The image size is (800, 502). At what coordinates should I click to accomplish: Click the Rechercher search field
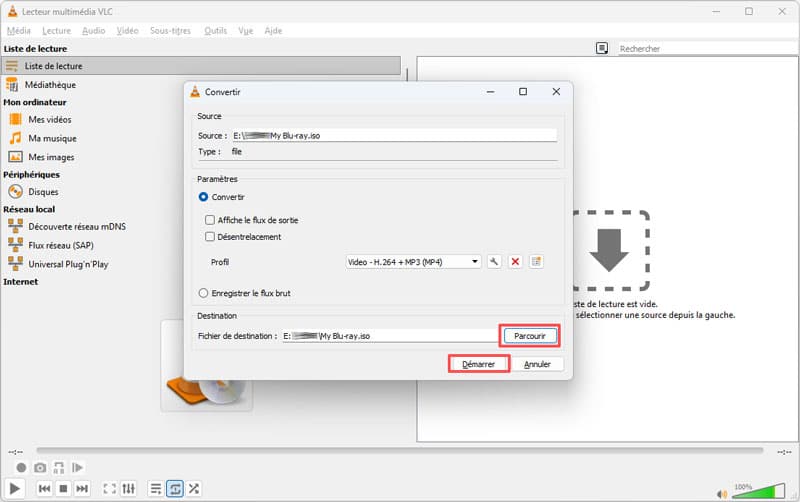pos(707,48)
